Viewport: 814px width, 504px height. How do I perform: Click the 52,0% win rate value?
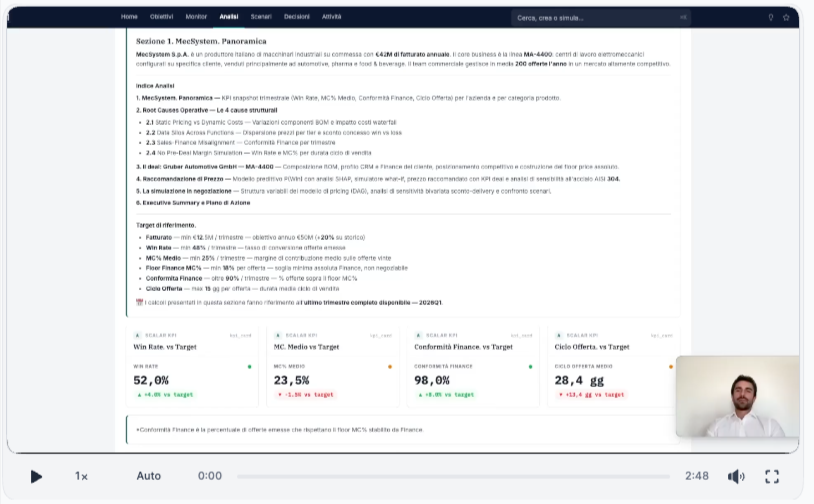151,380
